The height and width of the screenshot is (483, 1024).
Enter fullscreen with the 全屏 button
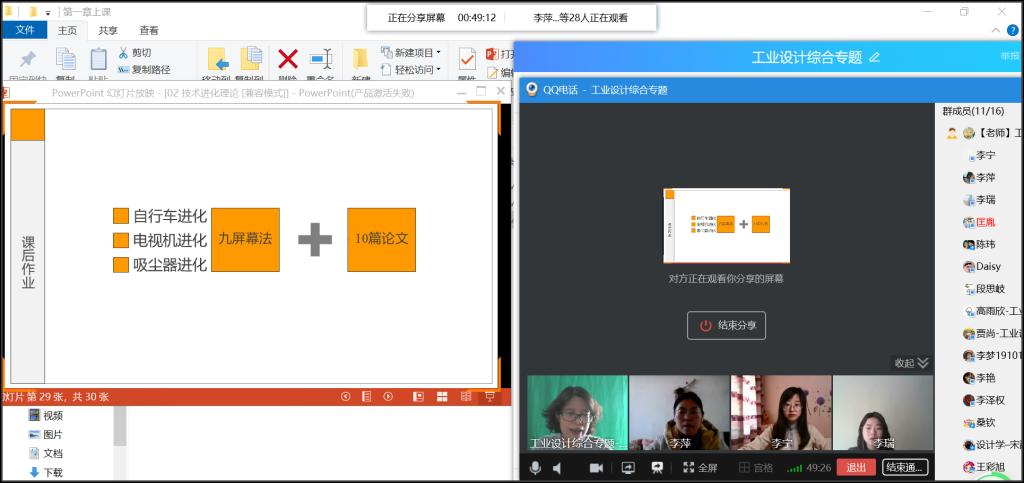coord(700,467)
